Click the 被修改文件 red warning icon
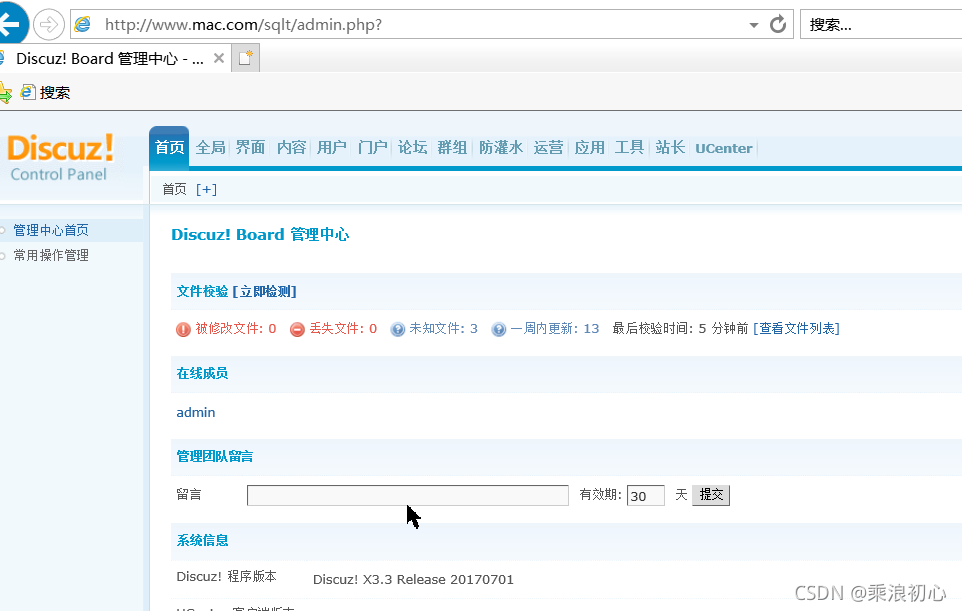The height and width of the screenshot is (611, 962). pyautogui.click(x=183, y=329)
